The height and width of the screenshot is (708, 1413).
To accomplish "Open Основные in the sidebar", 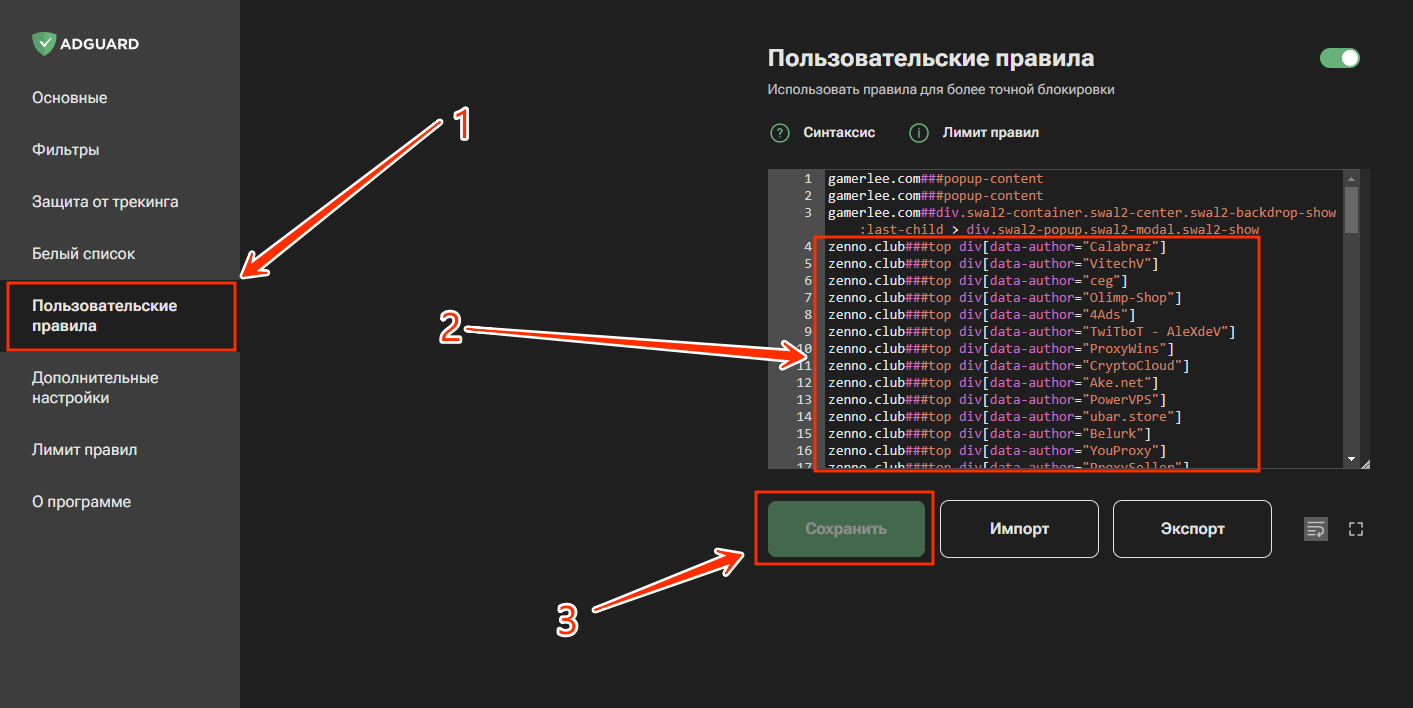I will (x=70, y=98).
